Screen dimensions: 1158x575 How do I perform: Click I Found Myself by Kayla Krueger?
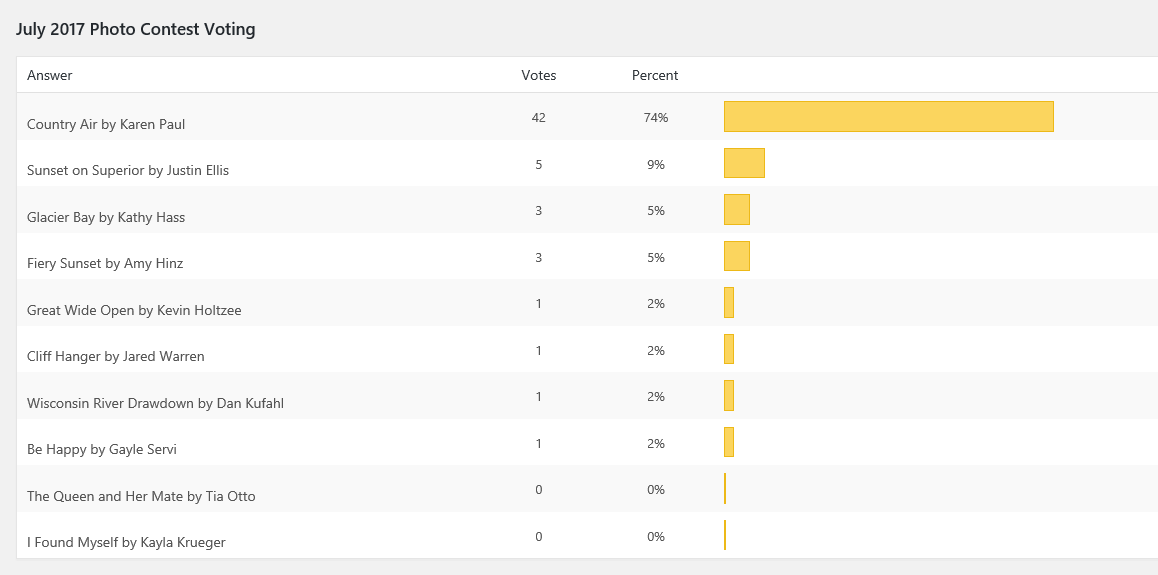click(126, 542)
